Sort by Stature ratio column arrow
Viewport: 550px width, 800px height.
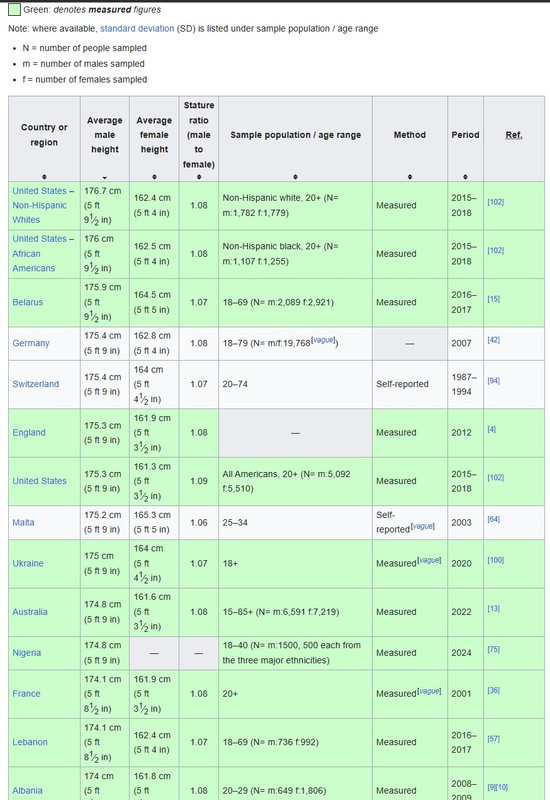coord(199,177)
